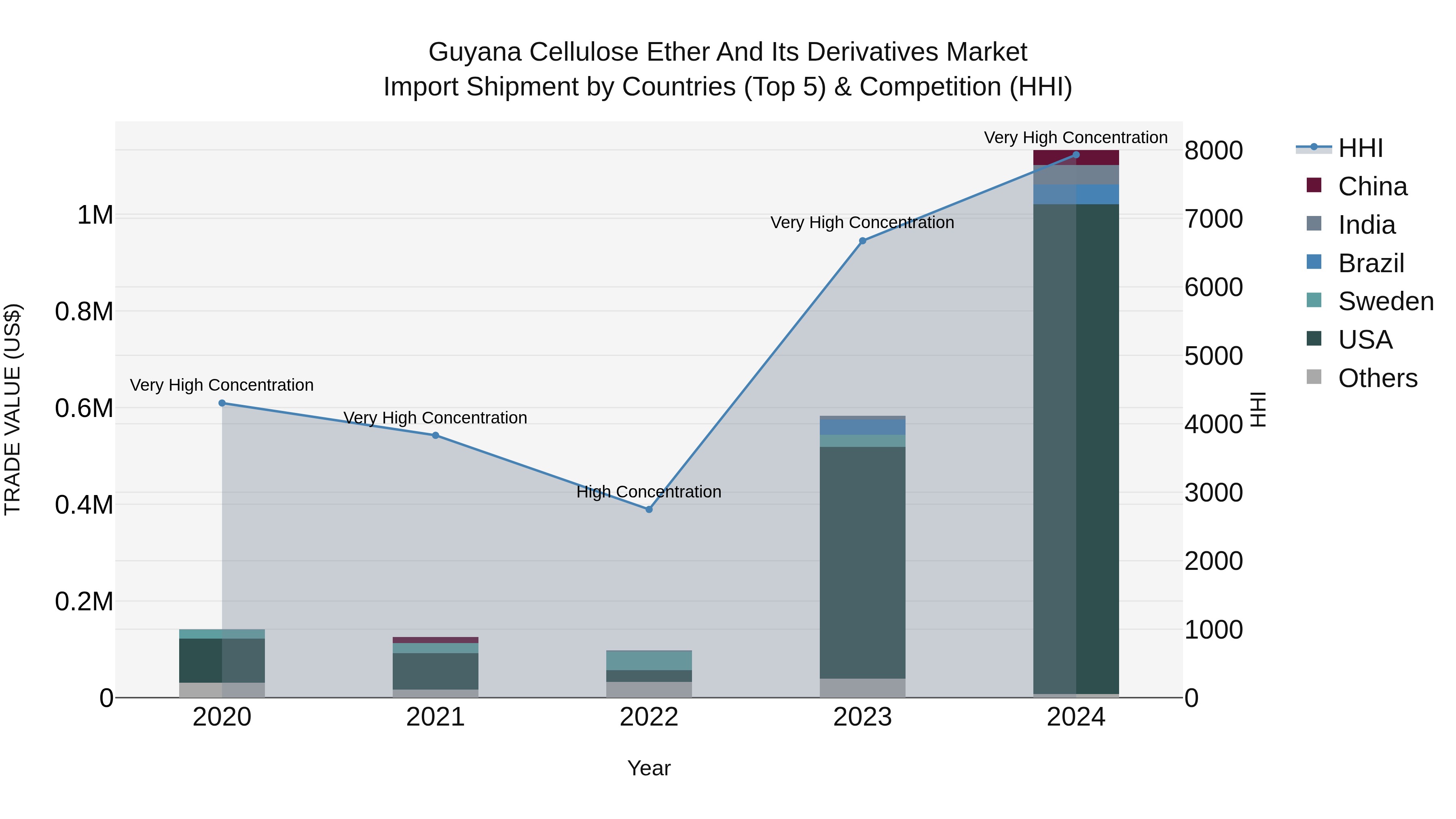Image resolution: width=1456 pixels, height=819 pixels.
Task: Click the 2021 x-axis year label
Action: point(435,717)
